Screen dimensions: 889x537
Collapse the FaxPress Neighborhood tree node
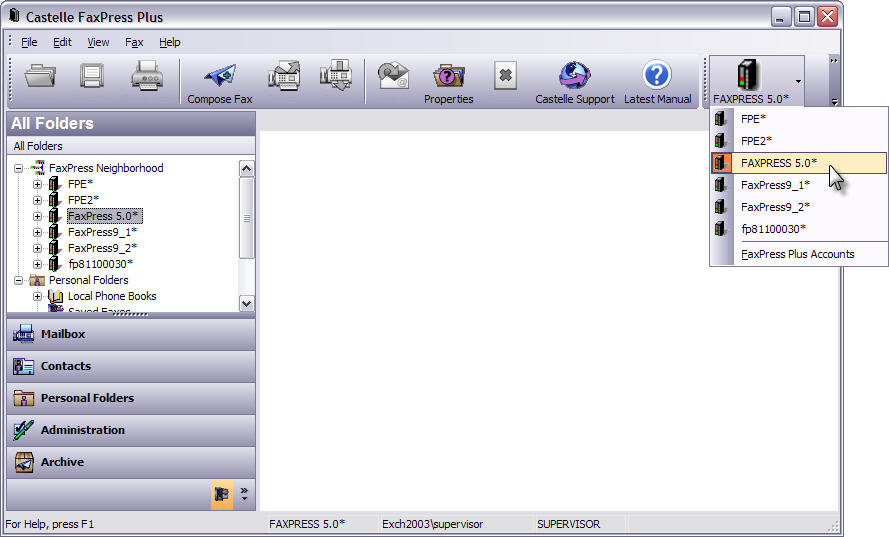(x=19, y=168)
